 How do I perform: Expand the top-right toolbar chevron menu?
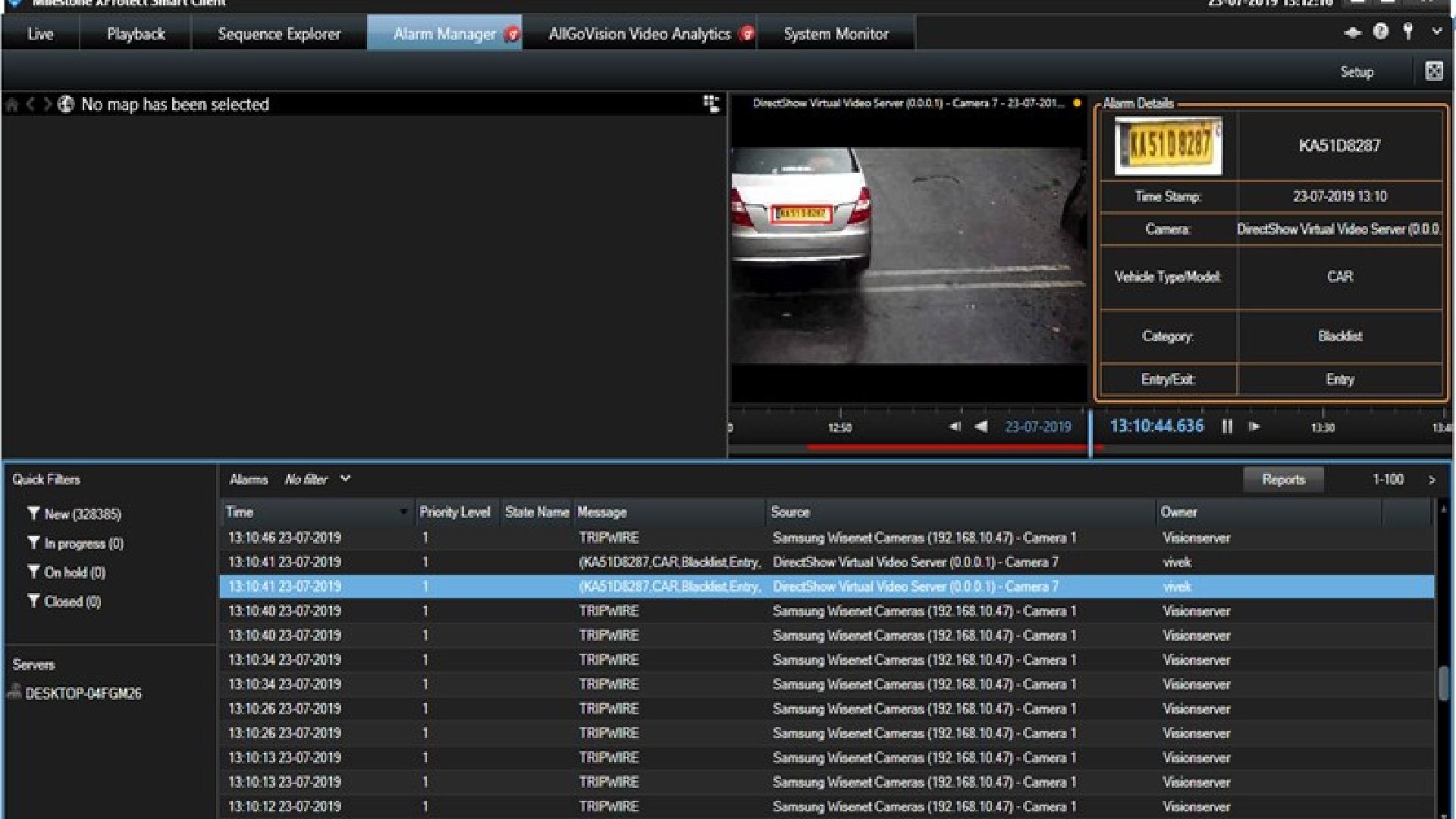click(1437, 32)
